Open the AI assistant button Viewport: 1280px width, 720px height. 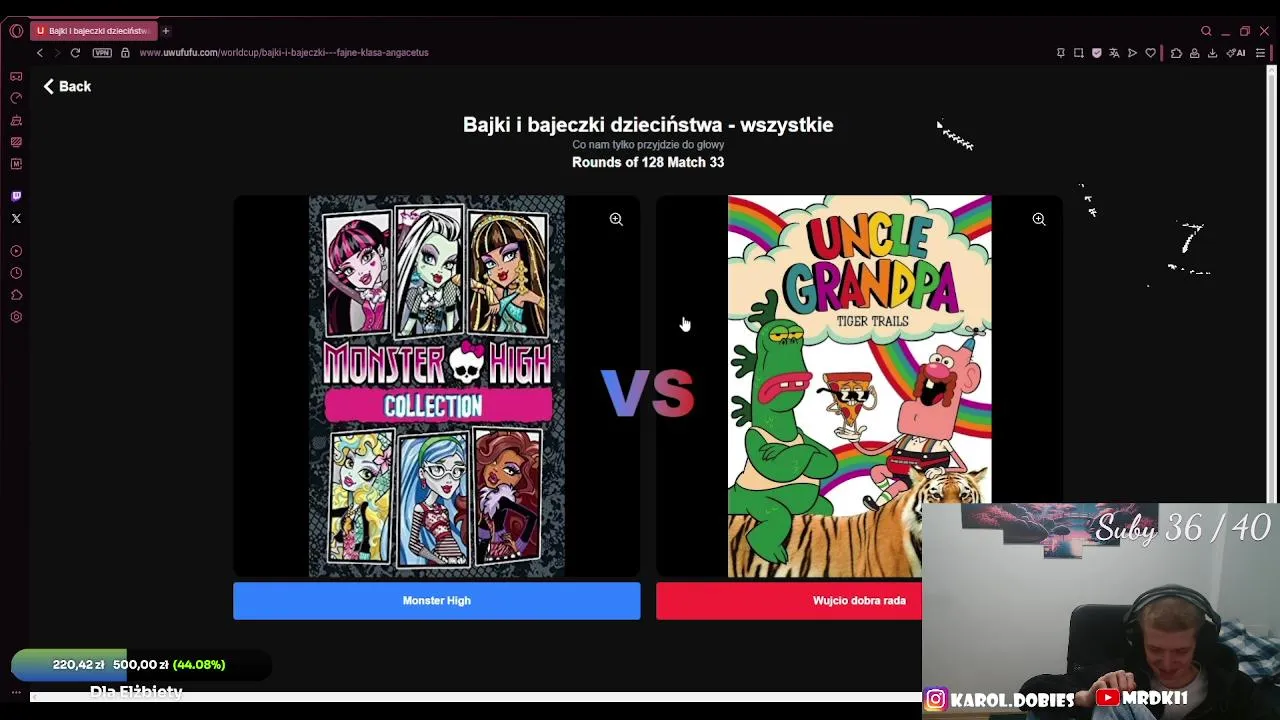point(1236,53)
